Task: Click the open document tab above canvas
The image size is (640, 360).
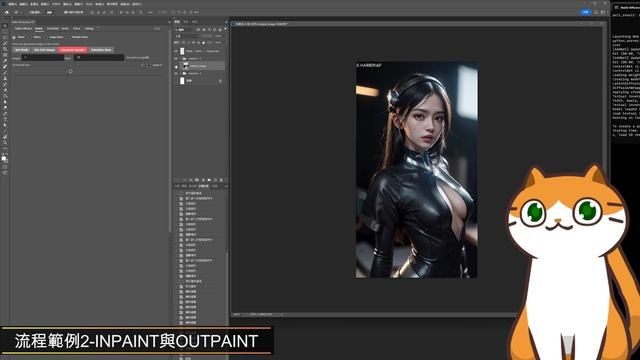Action: tap(261, 24)
